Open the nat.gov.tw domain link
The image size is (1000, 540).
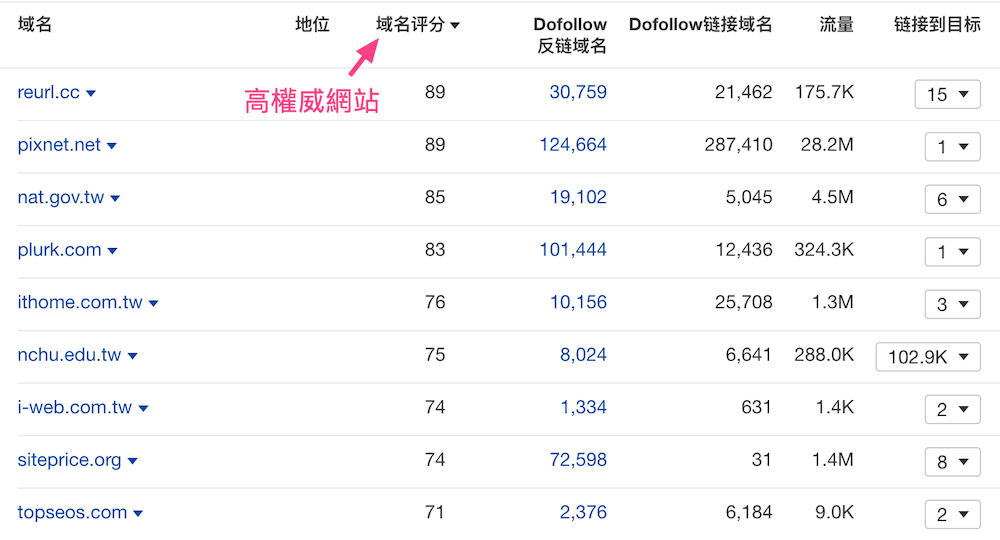tap(61, 198)
